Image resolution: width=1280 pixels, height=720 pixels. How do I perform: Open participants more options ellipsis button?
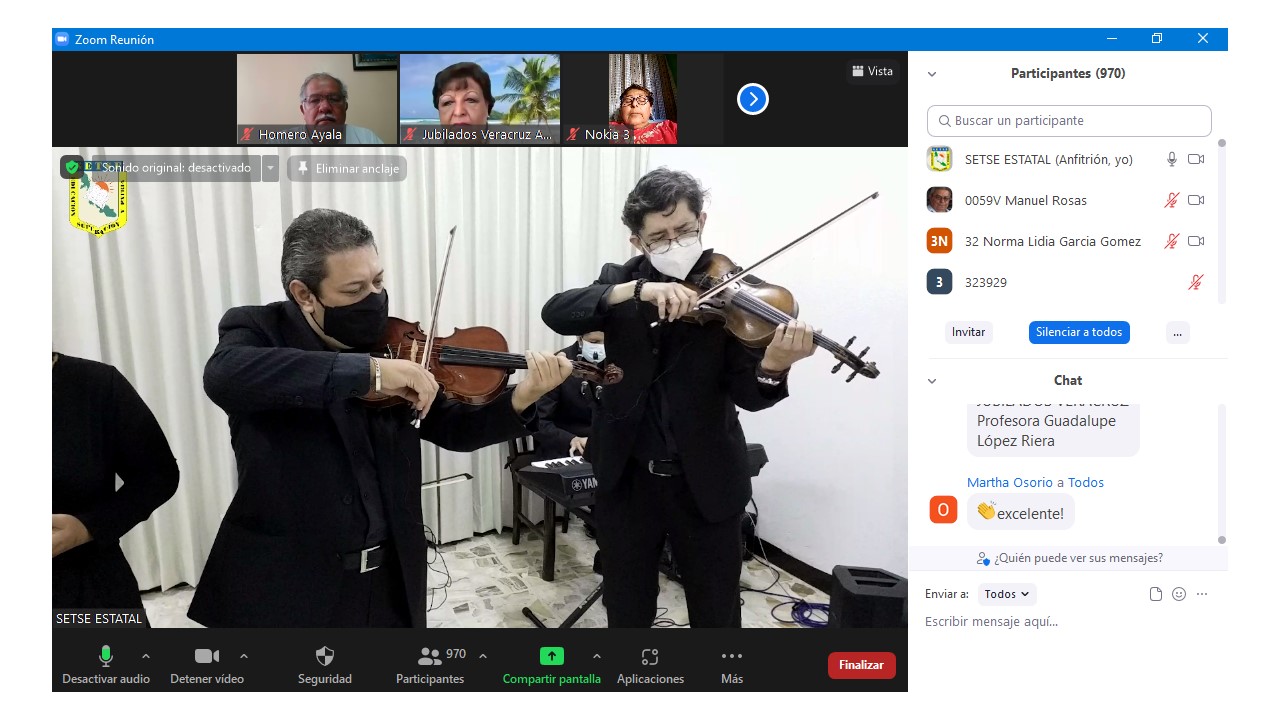[x=1178, y=332]
